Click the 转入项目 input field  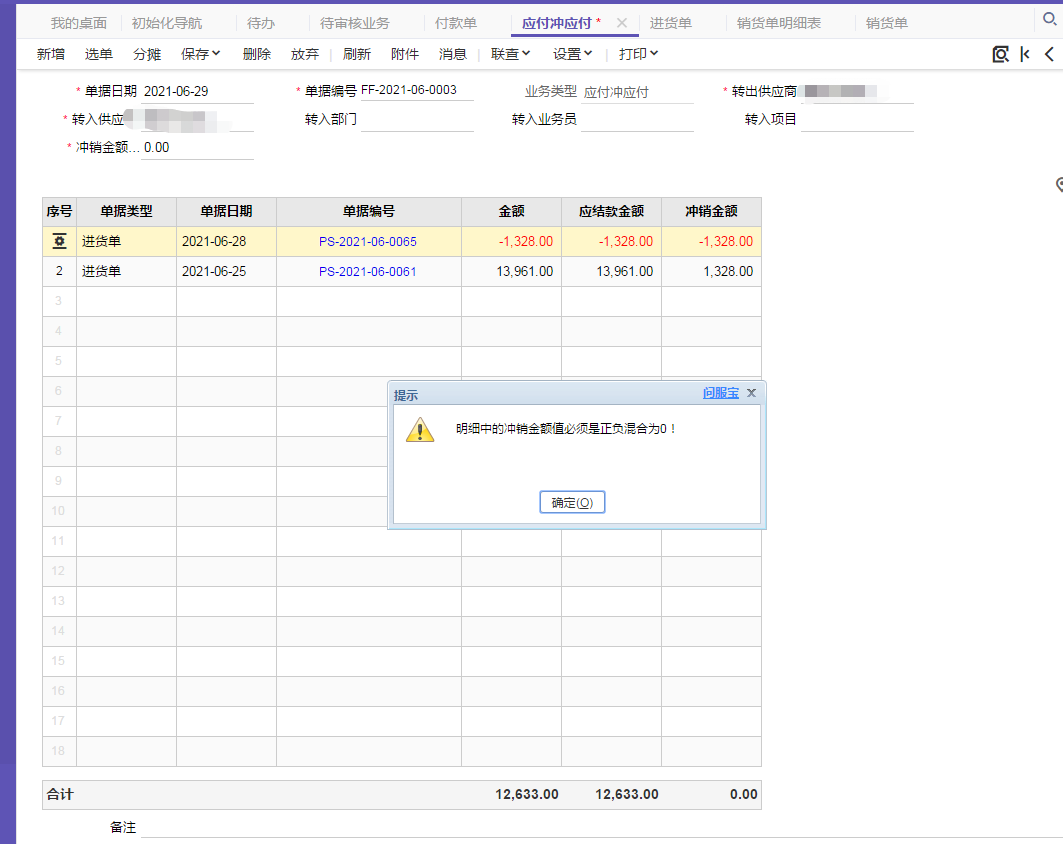(857, 119)
